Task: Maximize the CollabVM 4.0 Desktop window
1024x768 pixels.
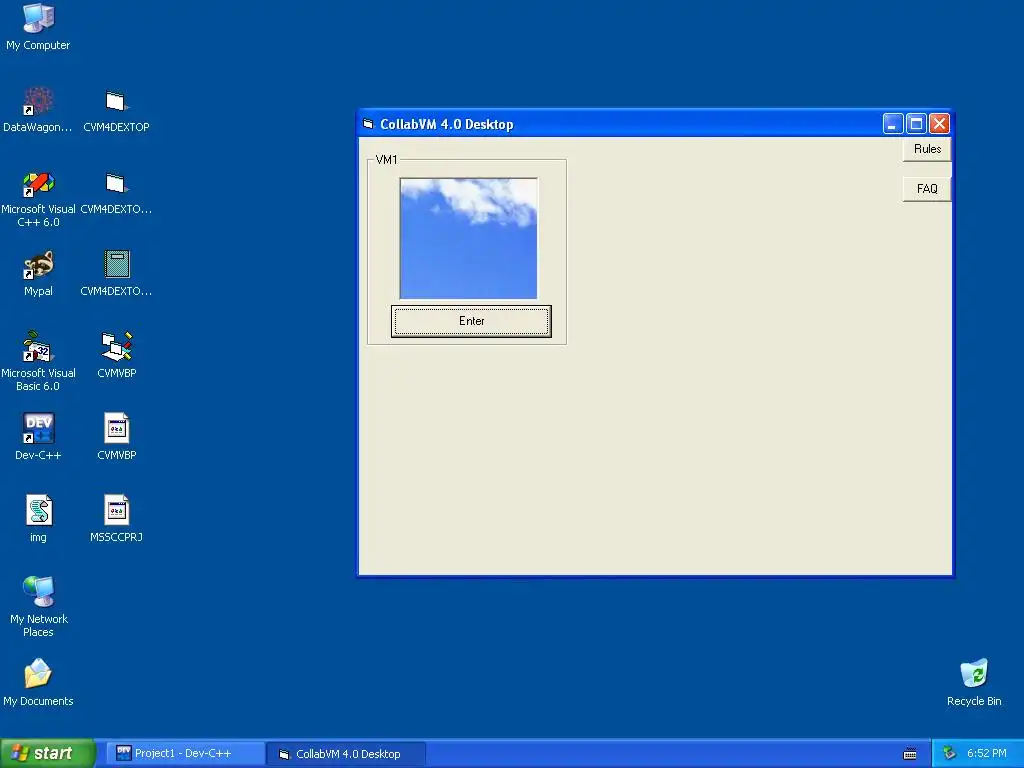Action: pos(916,123)
